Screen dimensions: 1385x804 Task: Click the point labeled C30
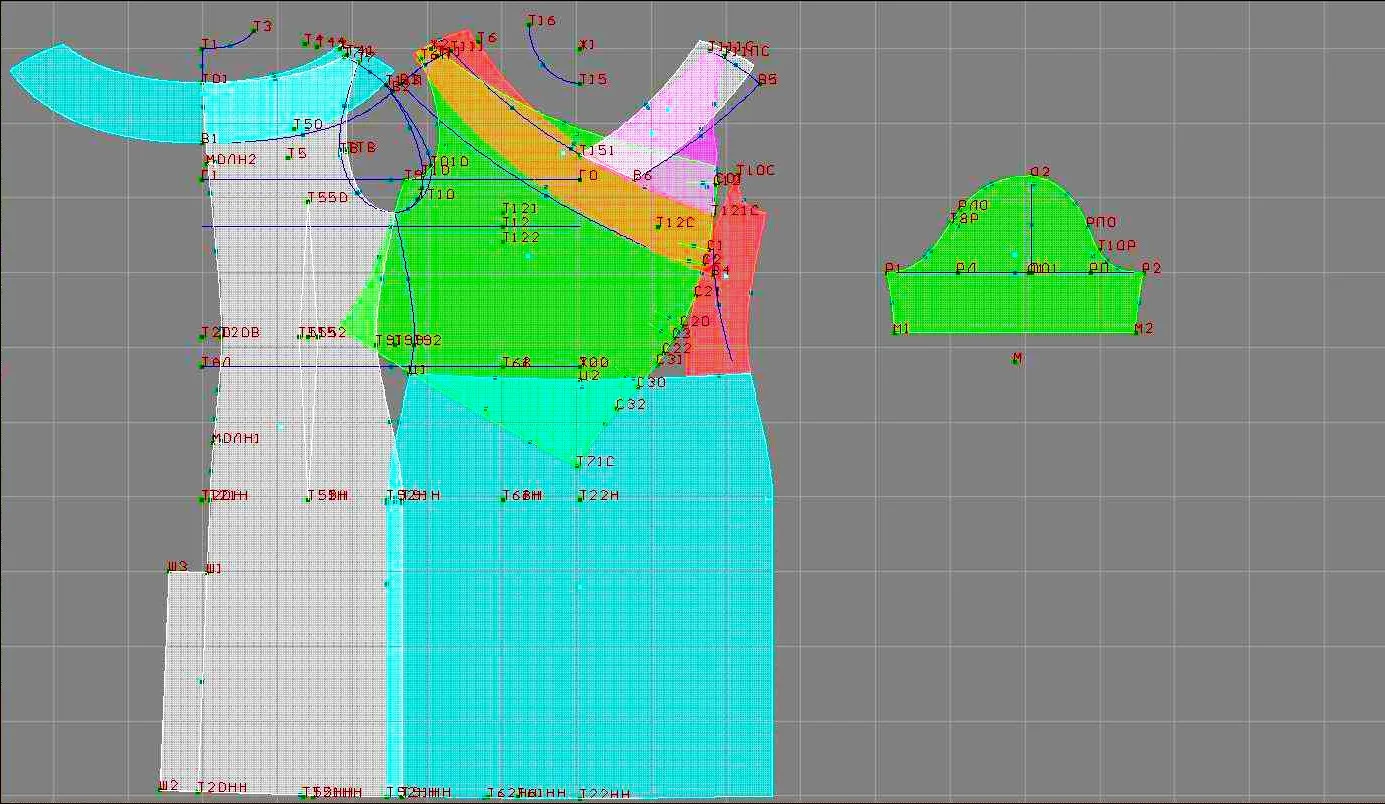(x=652, y=383)
